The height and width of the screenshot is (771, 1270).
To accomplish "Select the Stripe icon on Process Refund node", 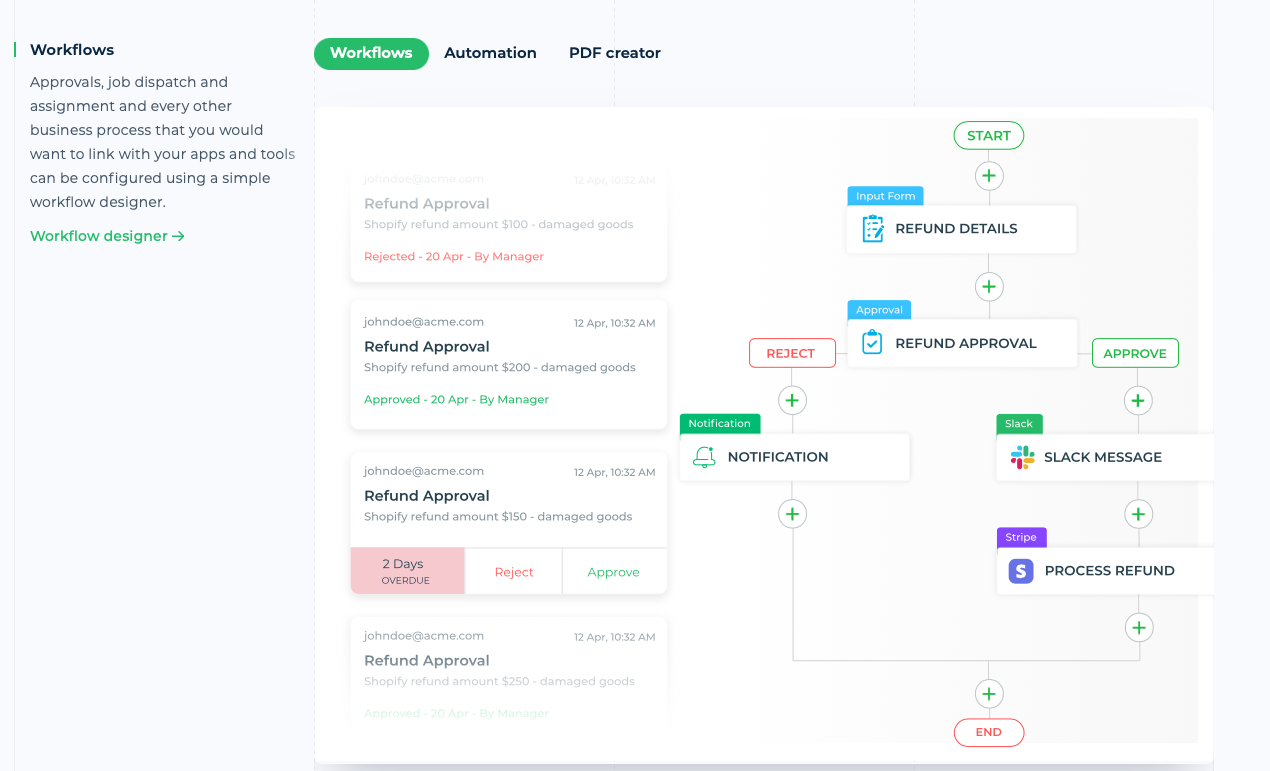I will click(1019, 570).
